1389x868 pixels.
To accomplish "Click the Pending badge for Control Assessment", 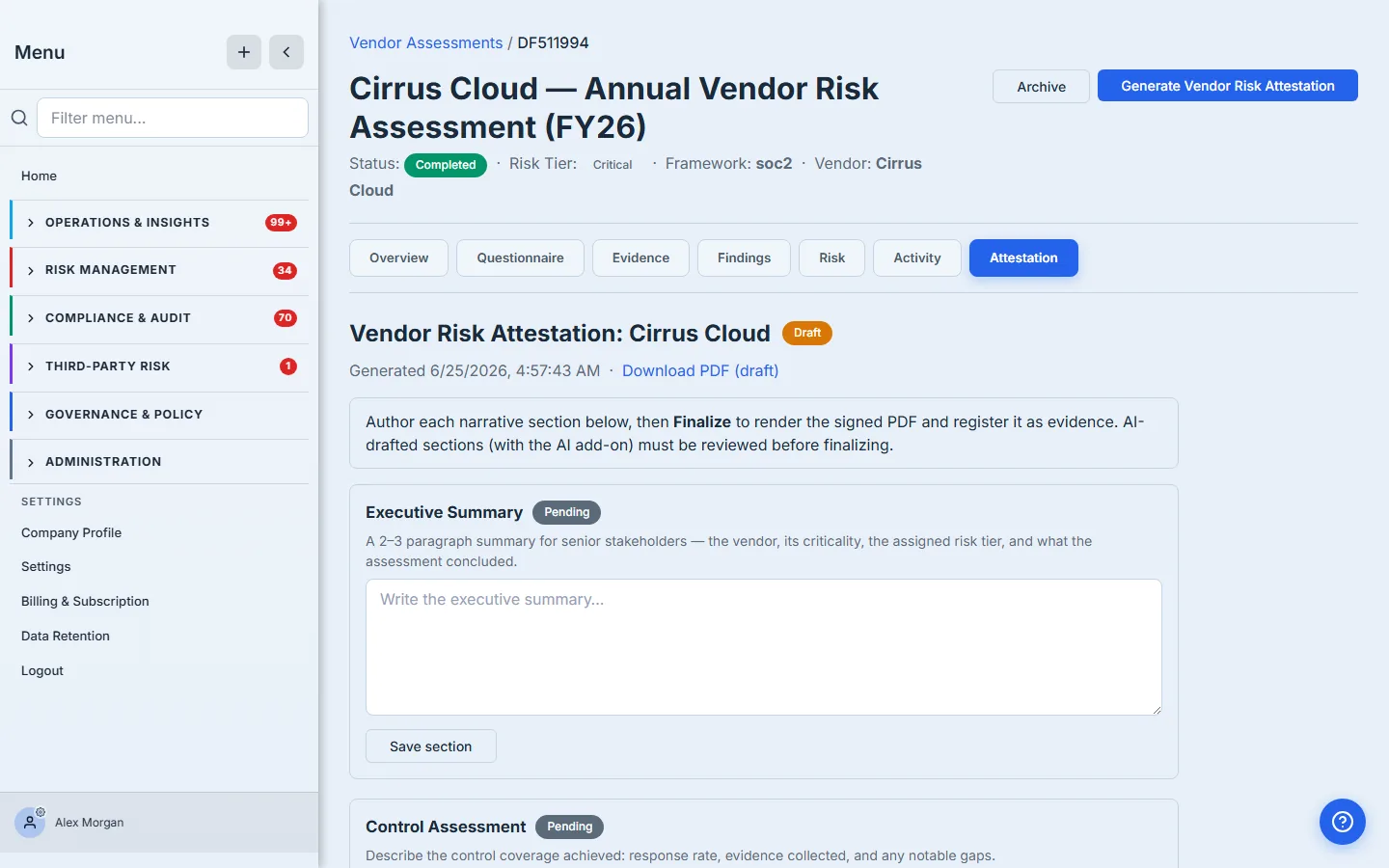I will coord(569,827).
